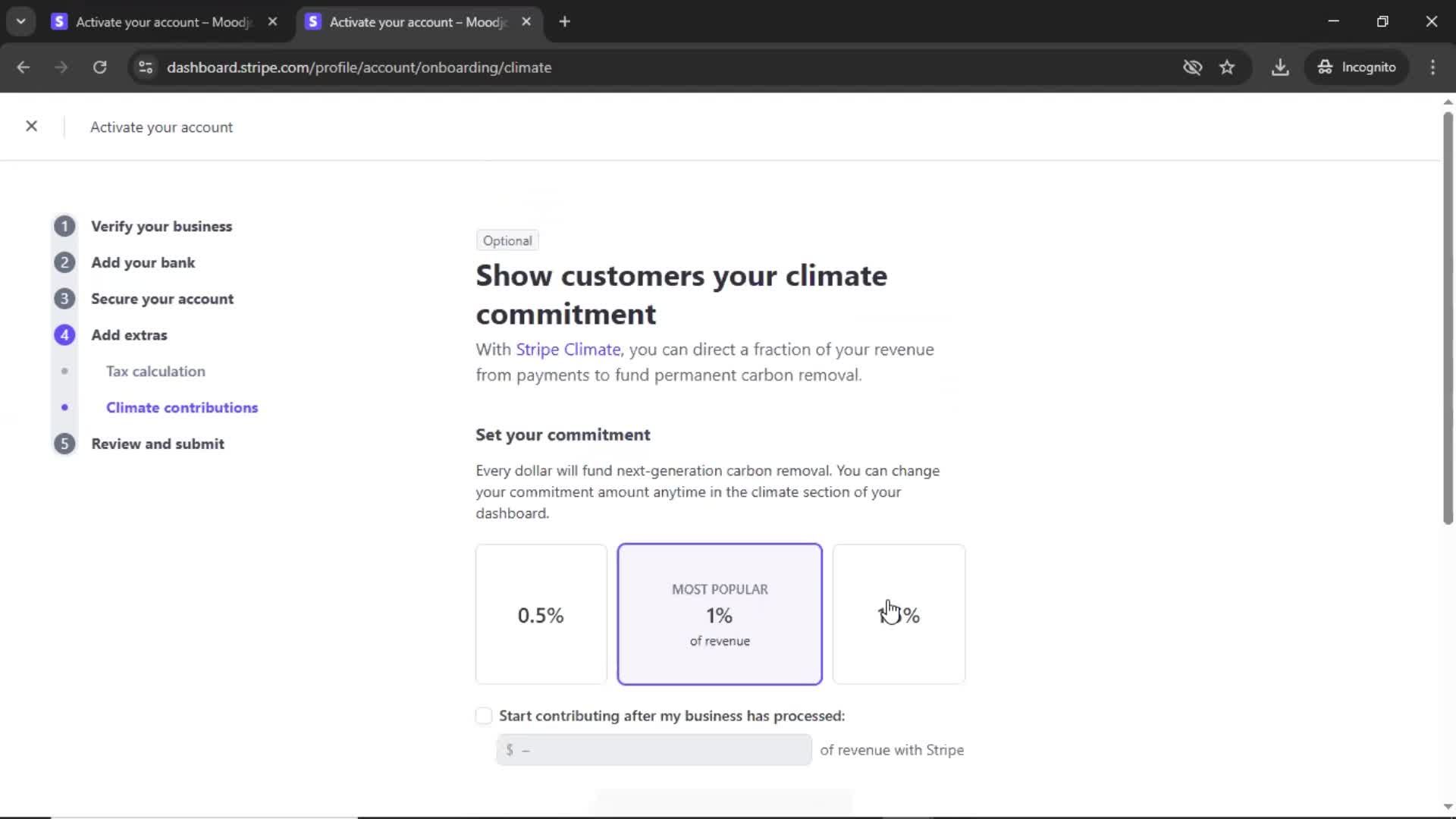Click the page vertical scrollbar thumb
This screenshot has width=1456, height=819.
click(1448, 318)
